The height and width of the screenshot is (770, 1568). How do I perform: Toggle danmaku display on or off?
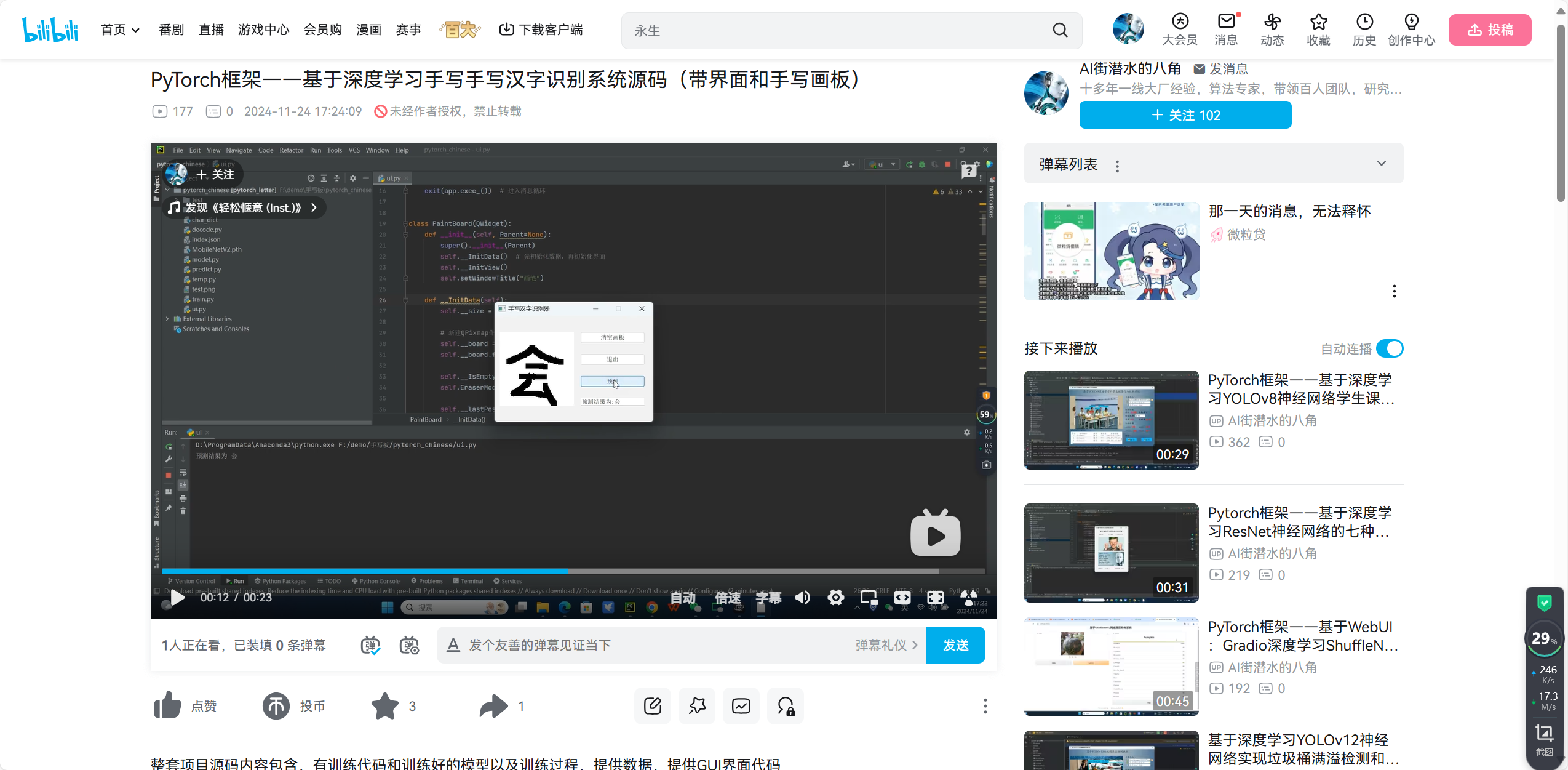[370, 645]
